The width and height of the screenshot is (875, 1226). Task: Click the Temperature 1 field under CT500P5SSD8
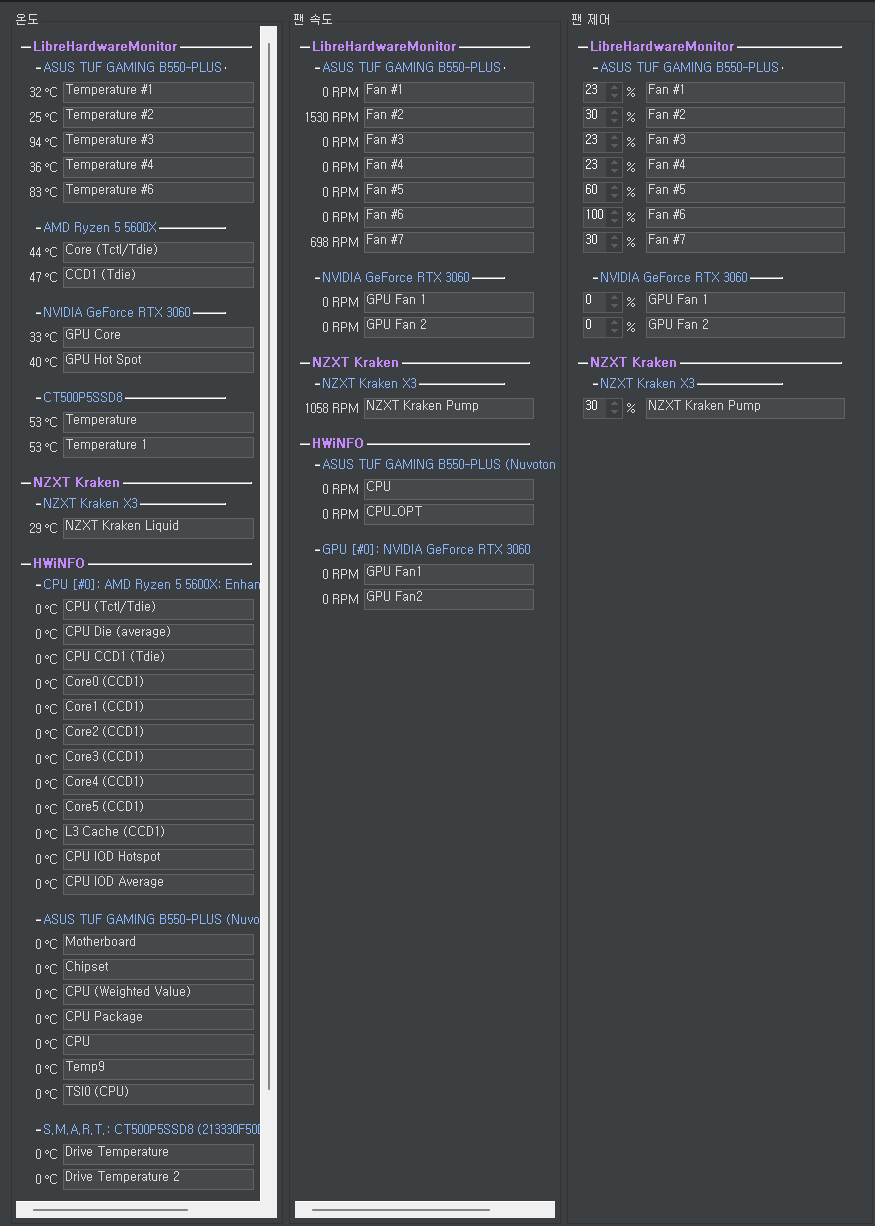pos(158,447)
